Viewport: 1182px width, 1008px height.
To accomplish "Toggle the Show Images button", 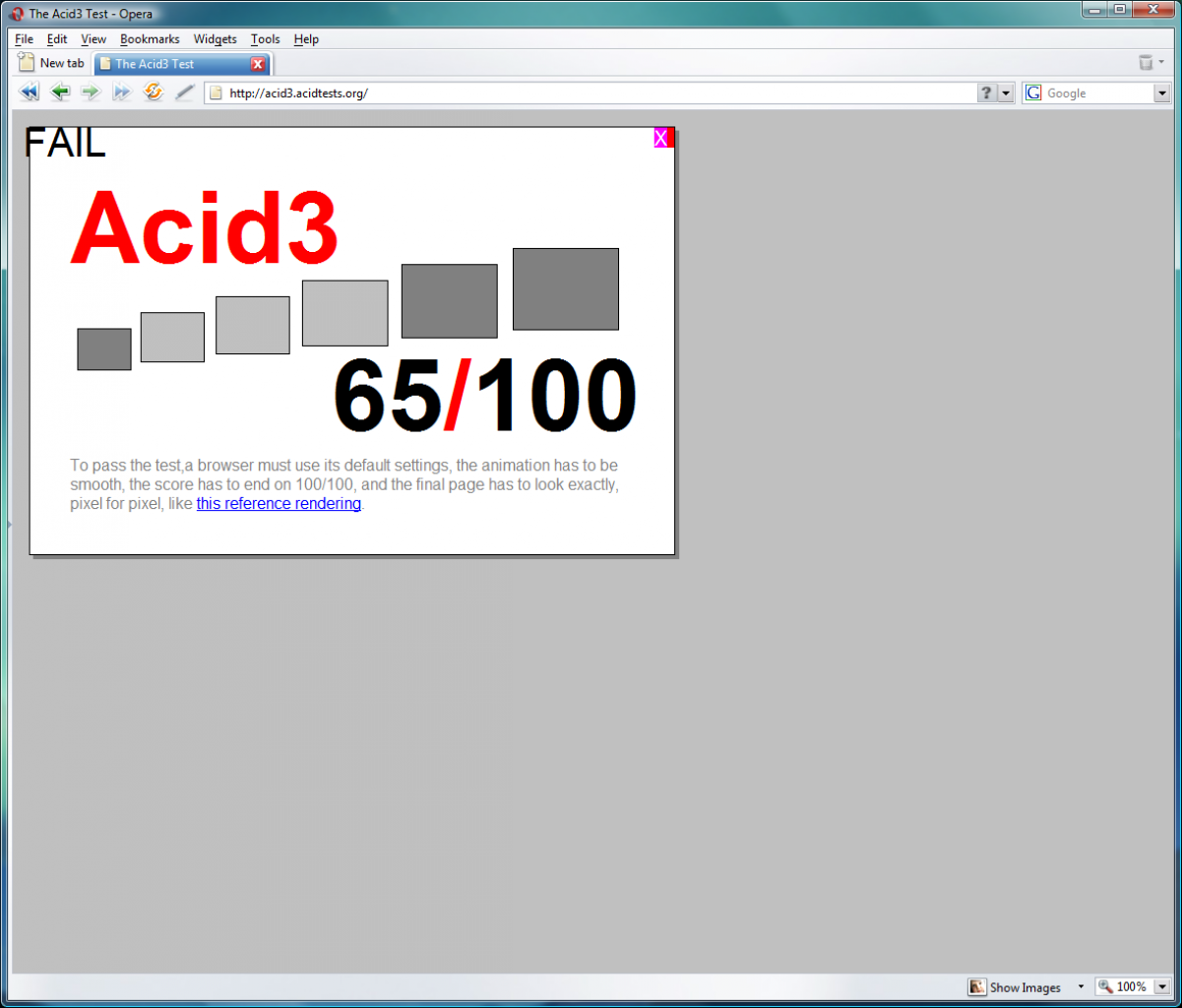I will pyautogui.click(x=1015, y=987).
